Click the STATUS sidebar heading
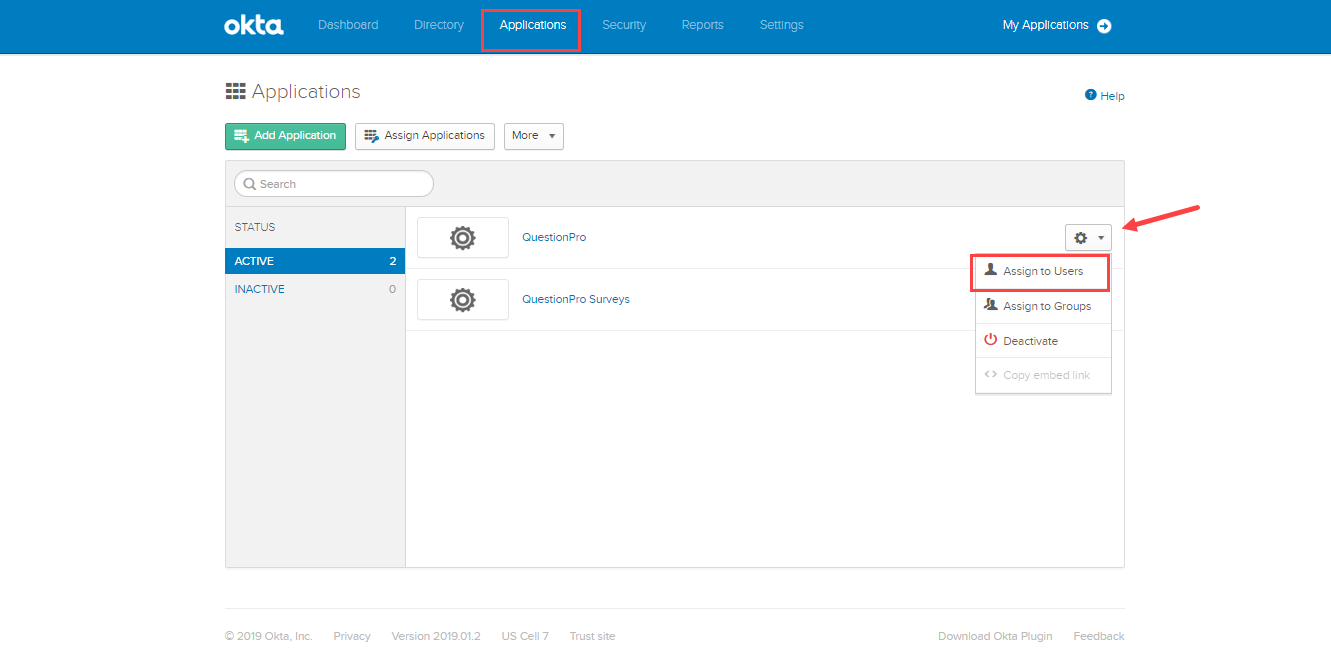The height and width of the screenshot is (665, 1331). pyautogui.click(x=255, y=227)
